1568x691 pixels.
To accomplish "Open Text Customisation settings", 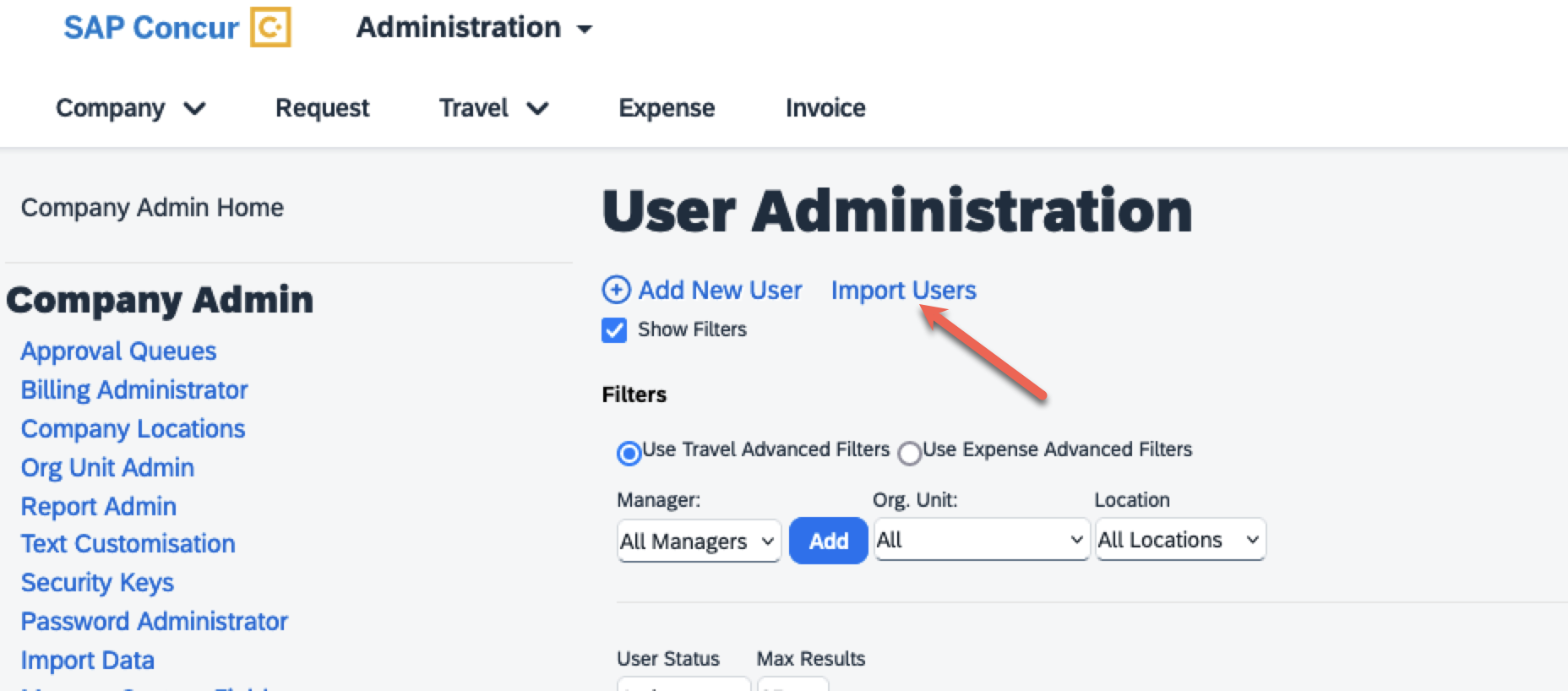I will 128,544.
